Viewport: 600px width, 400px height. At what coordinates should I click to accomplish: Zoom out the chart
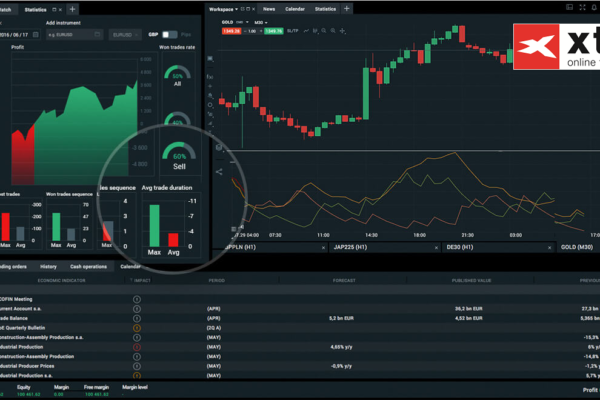point(324,31)
